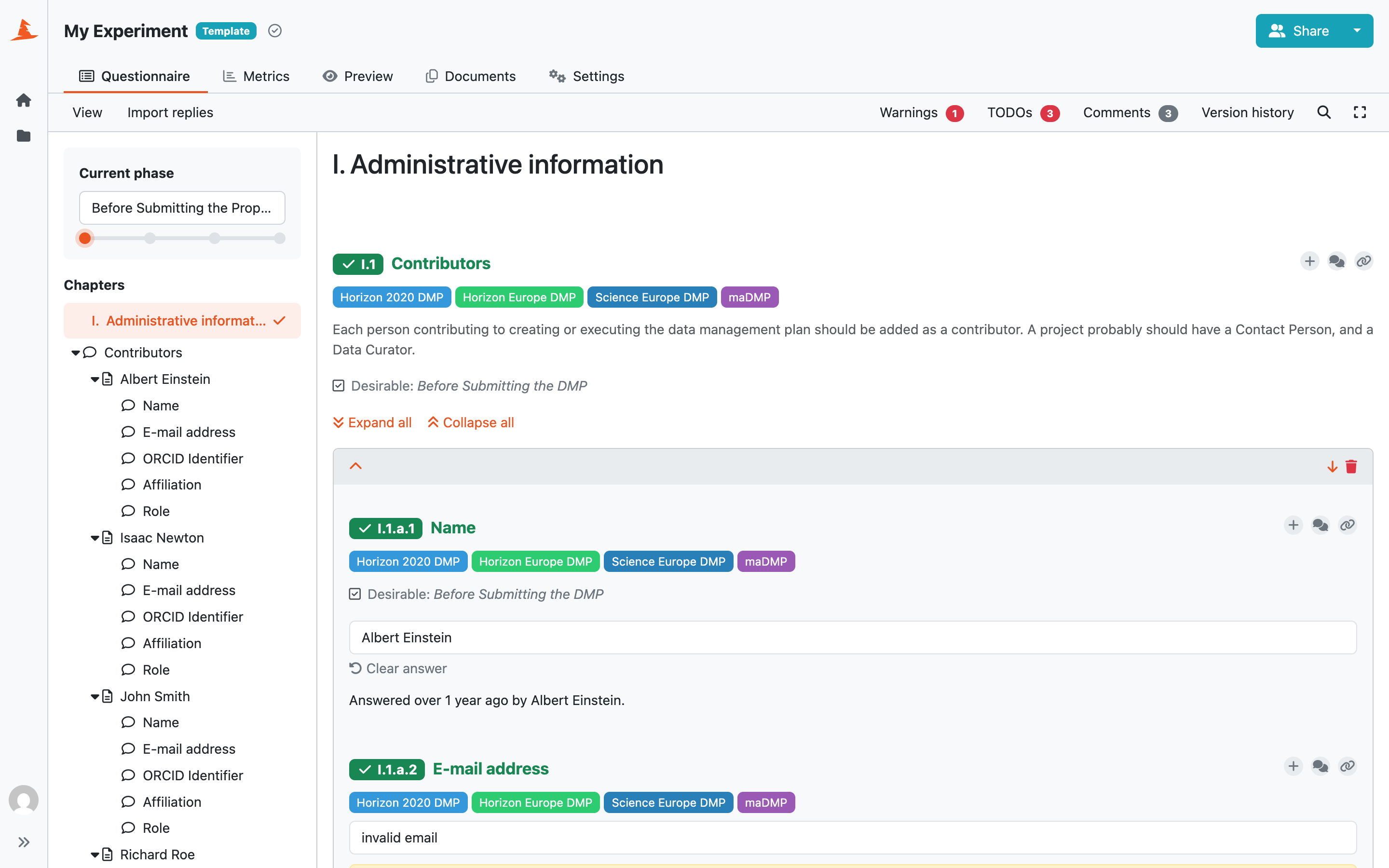Click the Desirable checkbox icon under Contributors
The height and width of the screenshot is (868, 1389).
(x=339, y=386)
